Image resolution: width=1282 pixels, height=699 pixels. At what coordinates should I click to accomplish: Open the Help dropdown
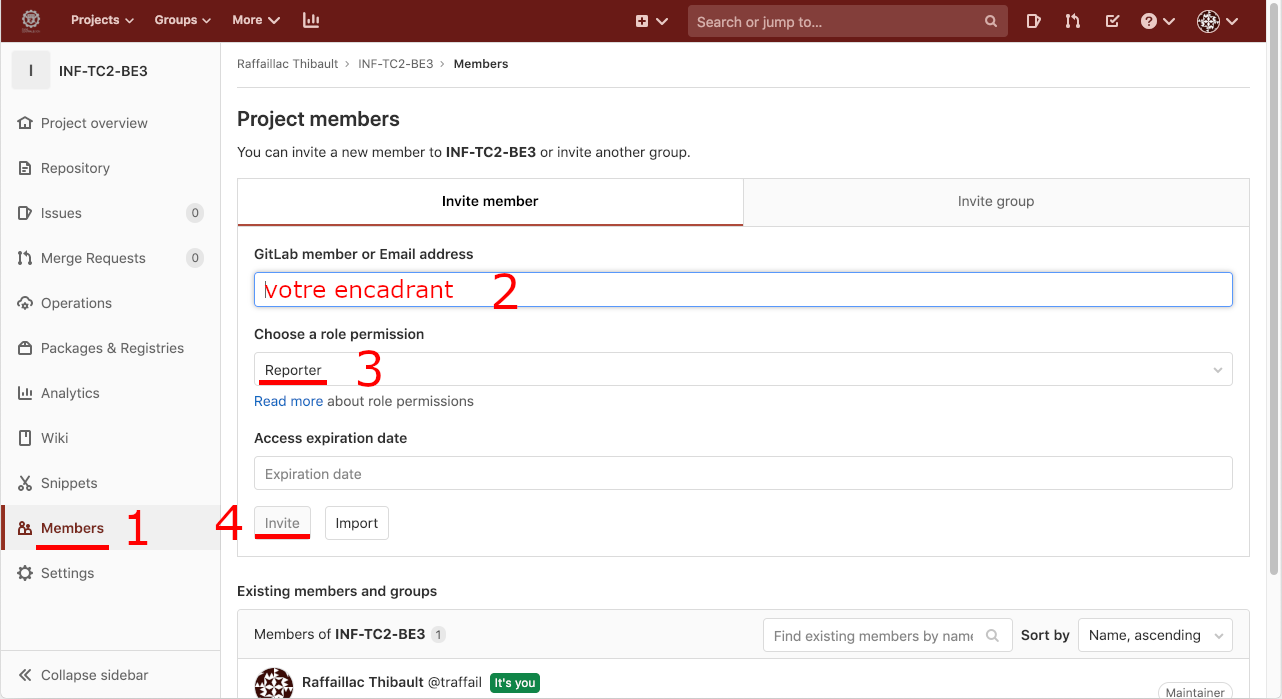(1157, 21)
